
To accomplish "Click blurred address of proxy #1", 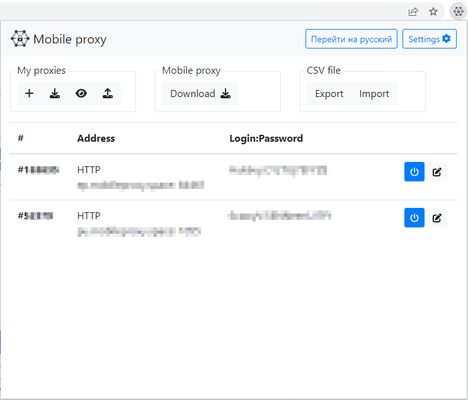I will (141, 185).
